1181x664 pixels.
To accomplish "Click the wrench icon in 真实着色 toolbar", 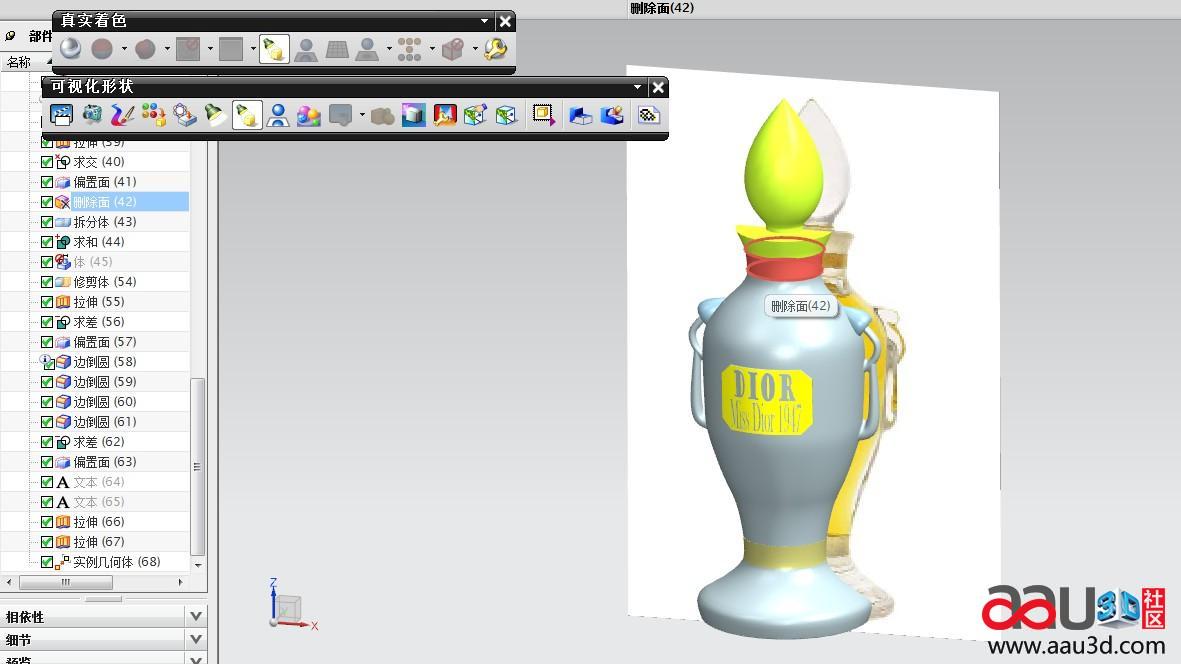I will (x=495, y=49).
